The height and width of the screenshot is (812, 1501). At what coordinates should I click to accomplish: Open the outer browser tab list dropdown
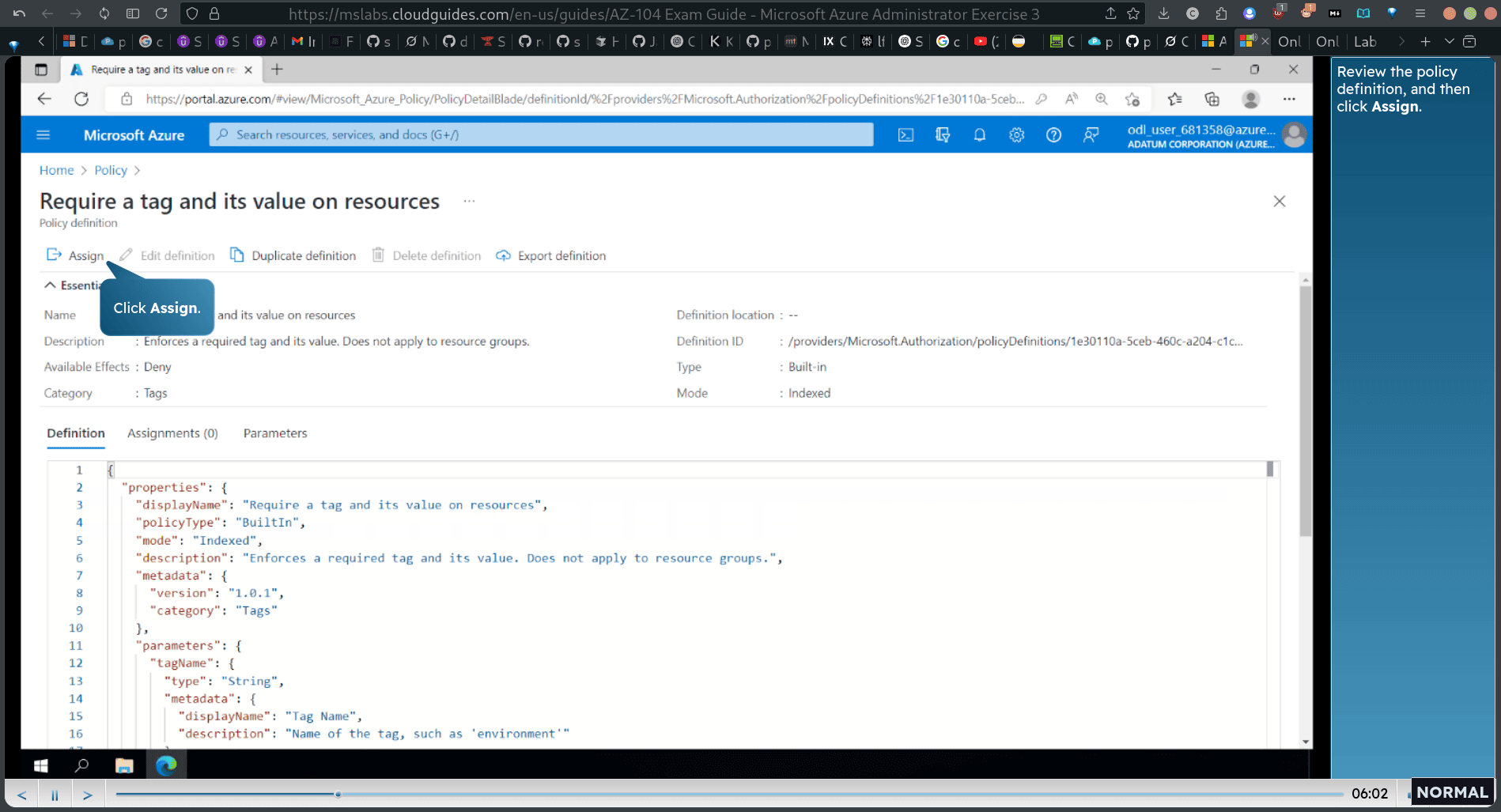coord(1449,41)
